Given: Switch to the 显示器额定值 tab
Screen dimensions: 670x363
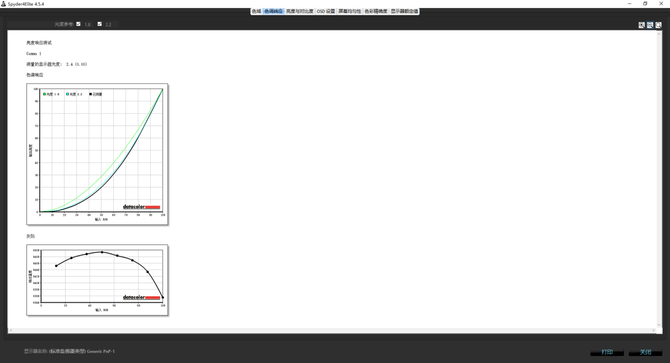Looking at the screenshot, I should click(404, 11).
